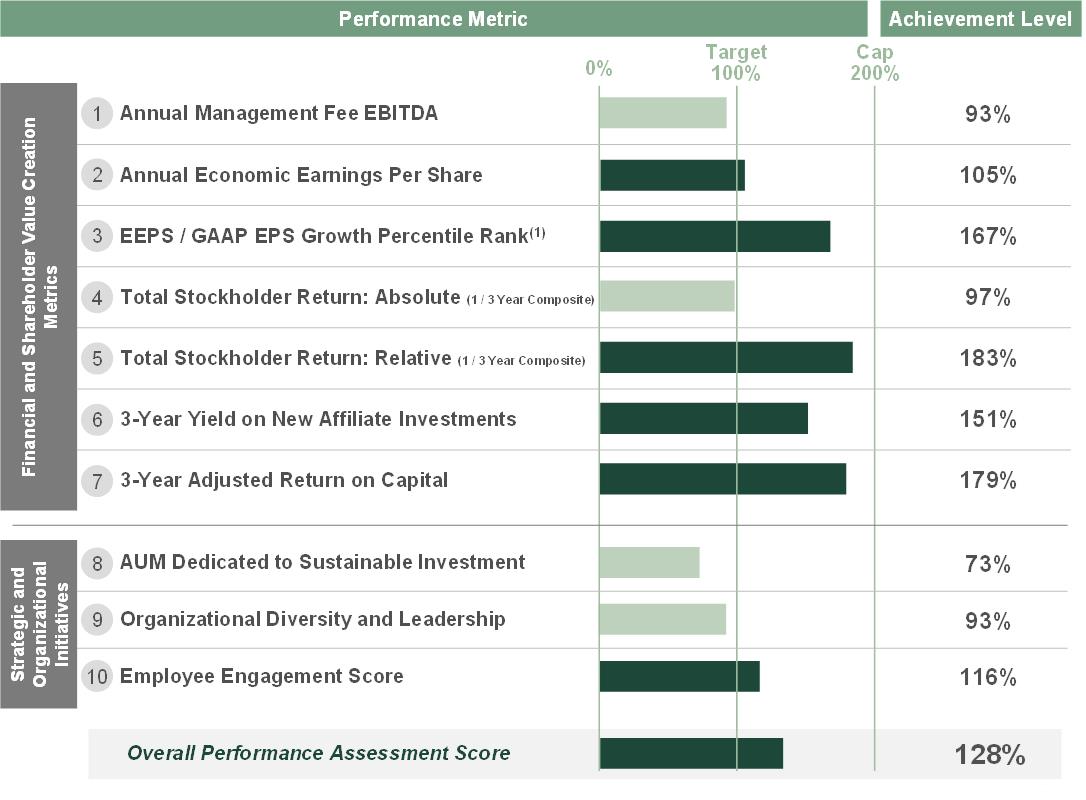Click the 128% overall achievement value
Viewport: 1086px width, 800px height.
tap(988, 755)
